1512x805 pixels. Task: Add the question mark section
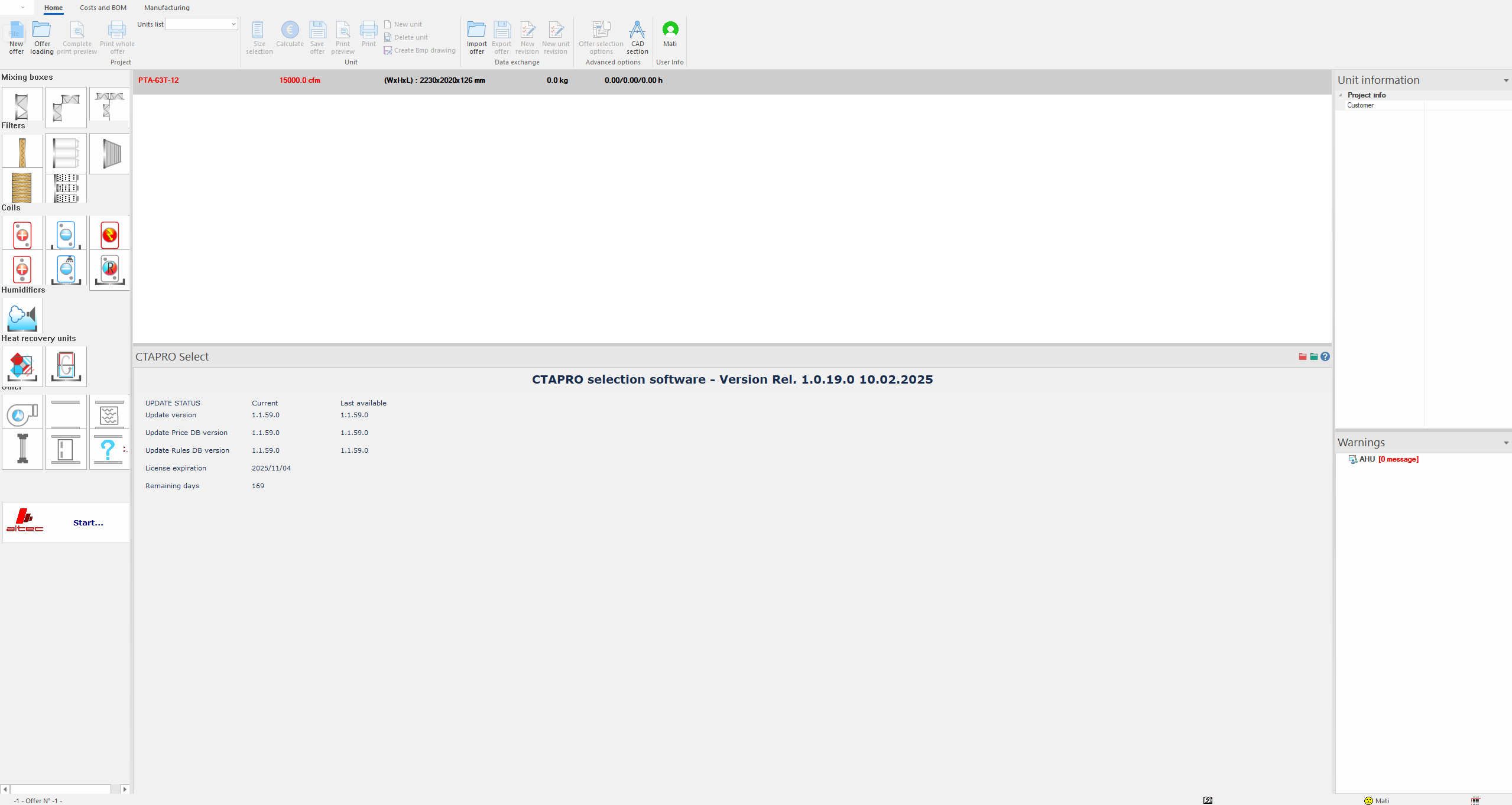pos(109,449)
